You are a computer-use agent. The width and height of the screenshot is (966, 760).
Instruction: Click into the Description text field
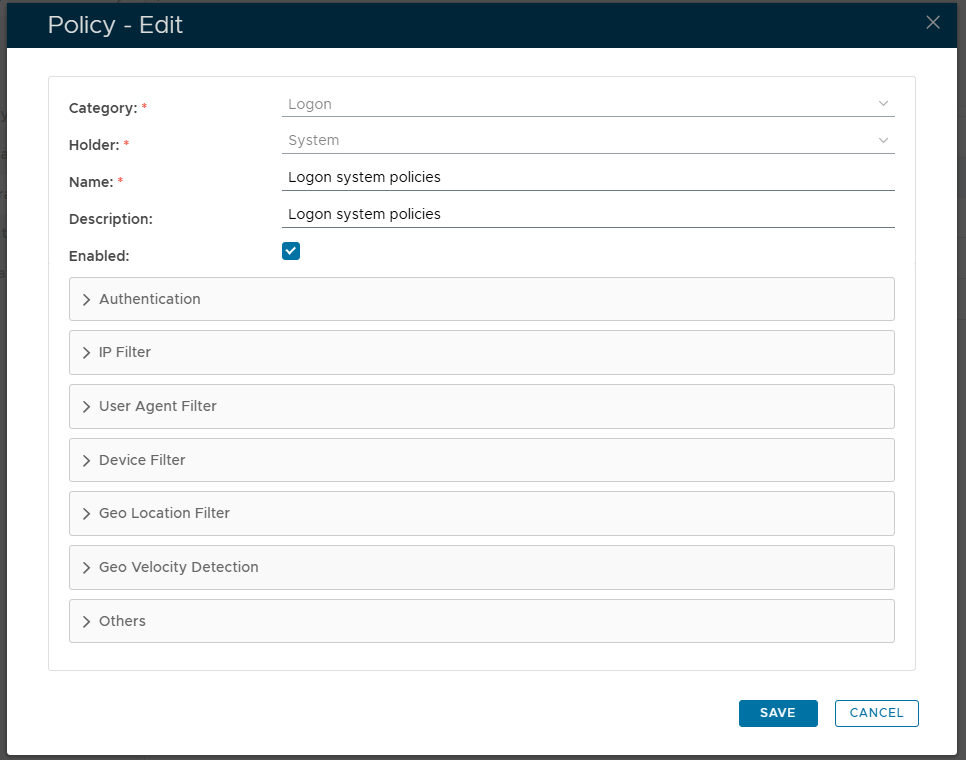(588, 214)
